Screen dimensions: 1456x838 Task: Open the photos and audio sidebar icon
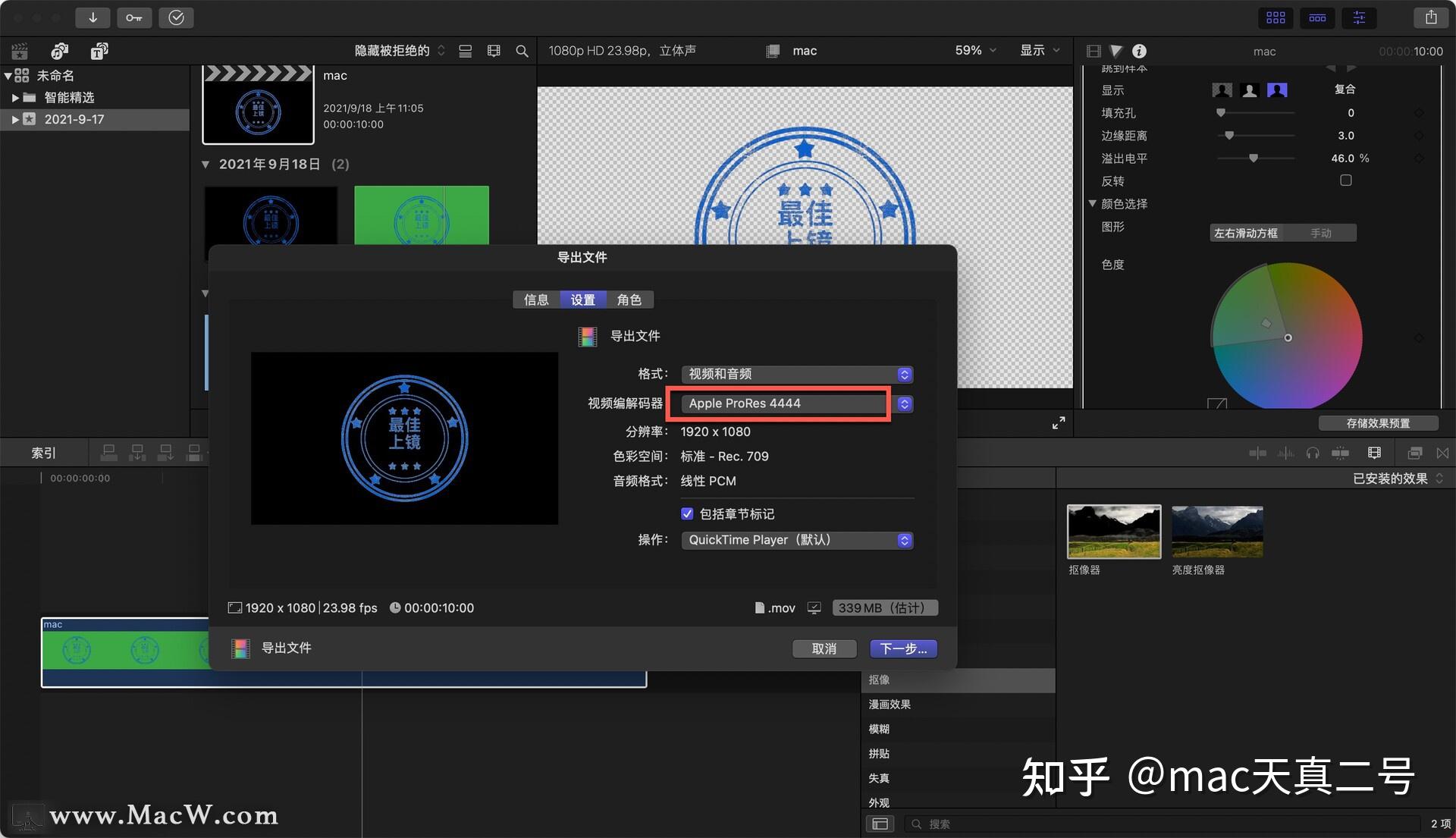pos(60,51)
